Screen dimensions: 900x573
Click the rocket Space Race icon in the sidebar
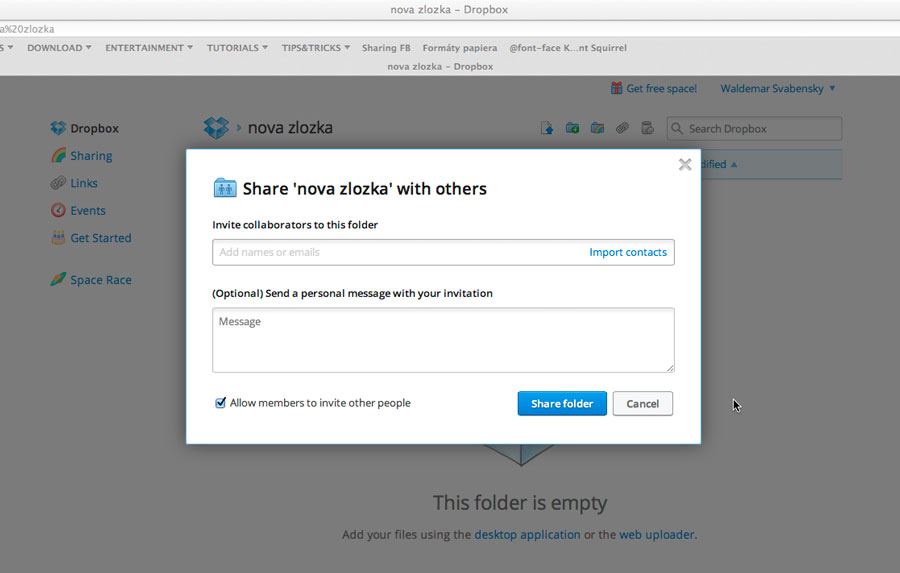pos(58,280)
